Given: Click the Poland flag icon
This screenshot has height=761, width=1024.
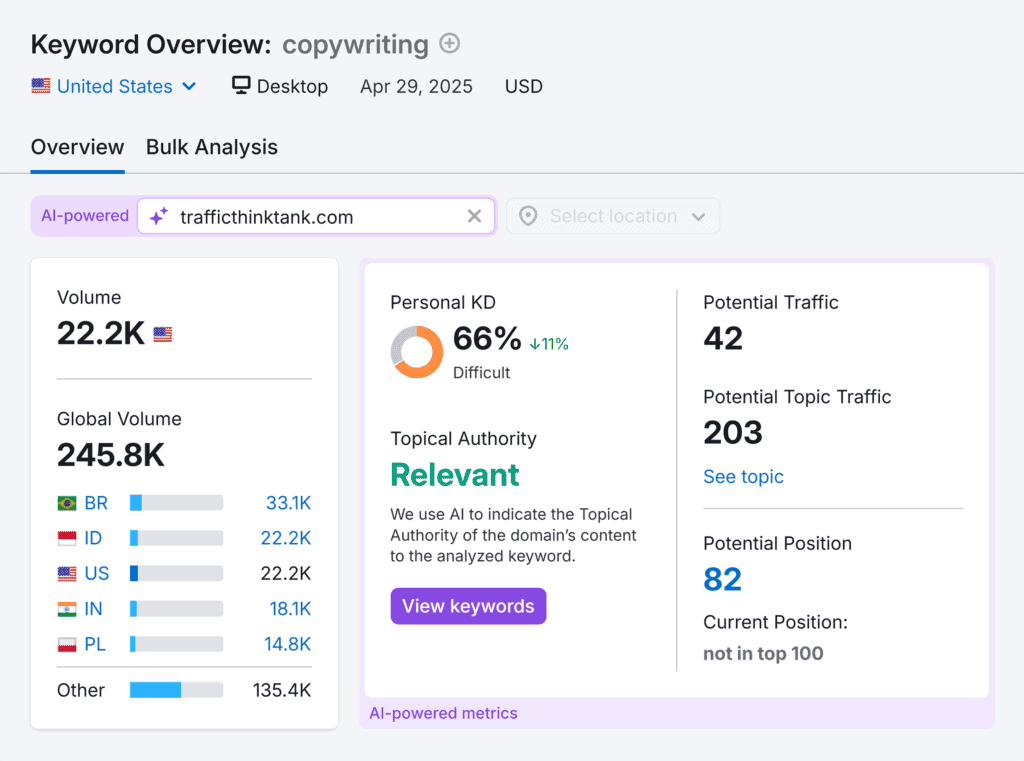Looking at the screenshot, I should [67, 644].
